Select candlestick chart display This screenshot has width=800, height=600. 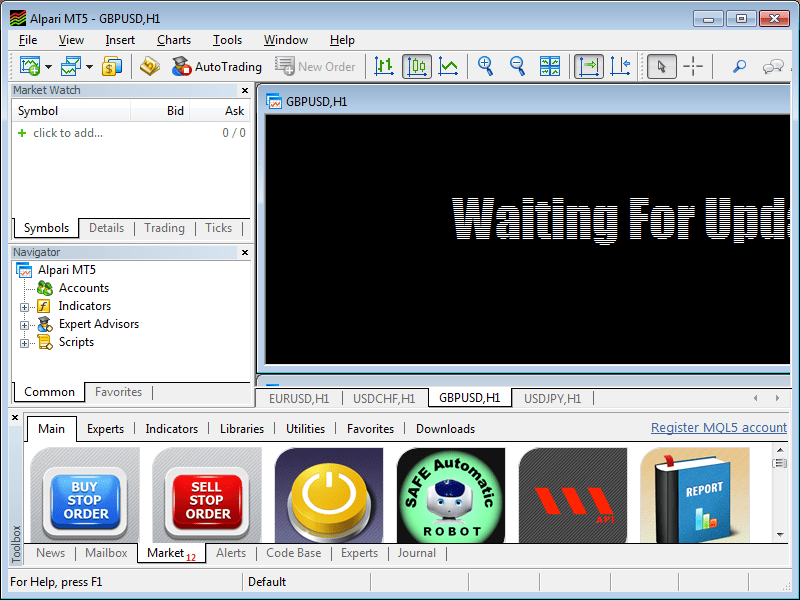point(417,67)
